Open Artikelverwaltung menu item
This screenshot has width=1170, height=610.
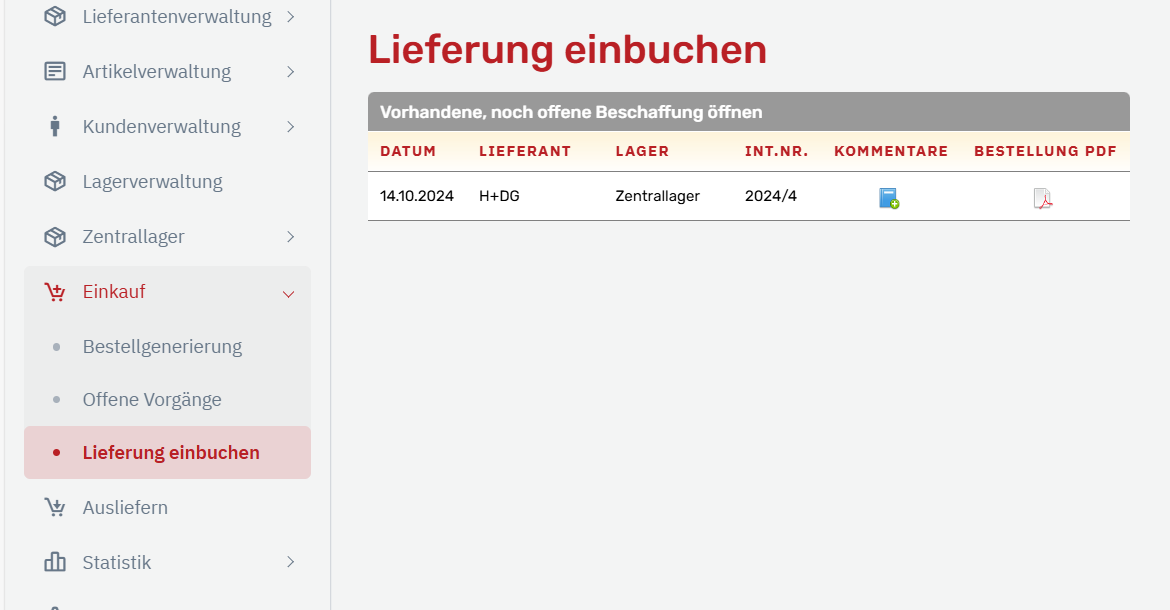point(157,72)
